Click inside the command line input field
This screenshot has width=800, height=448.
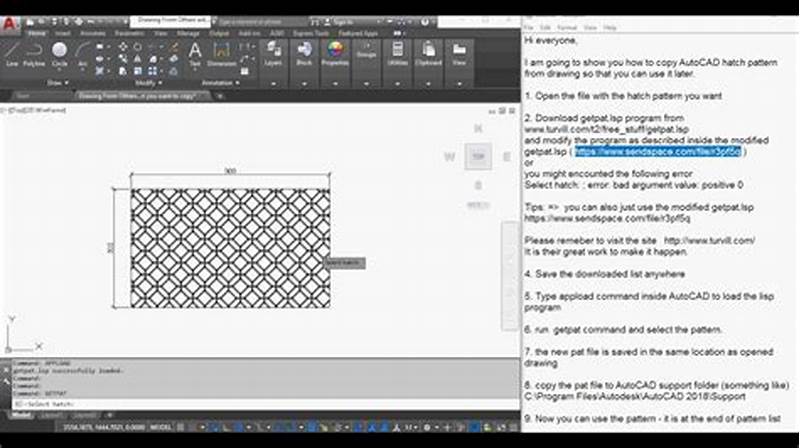265,404
